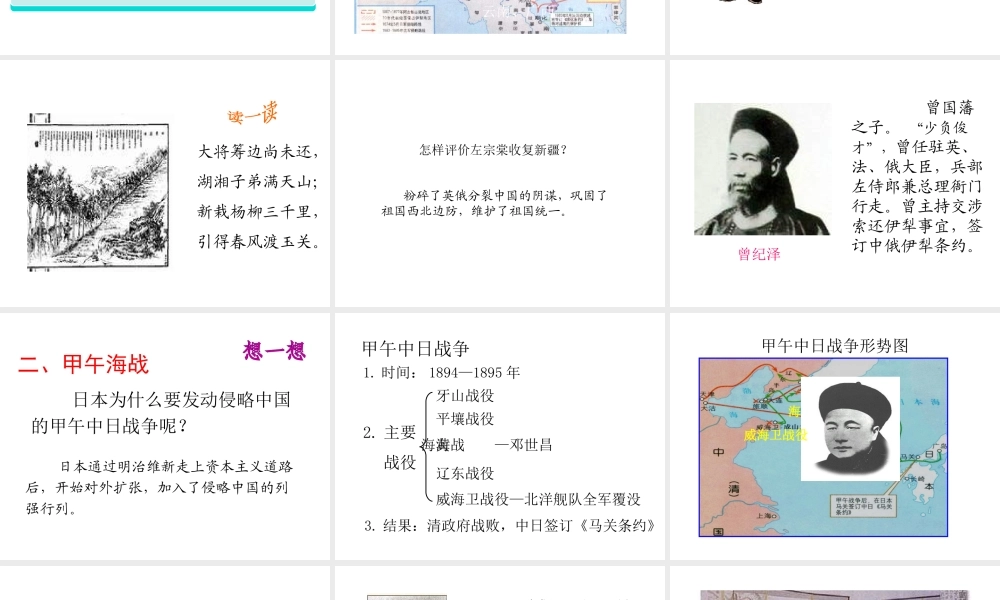Open the 甲午中日战争形势图 map slide
The image size is (1000, 600).
[x=835, y=436]
